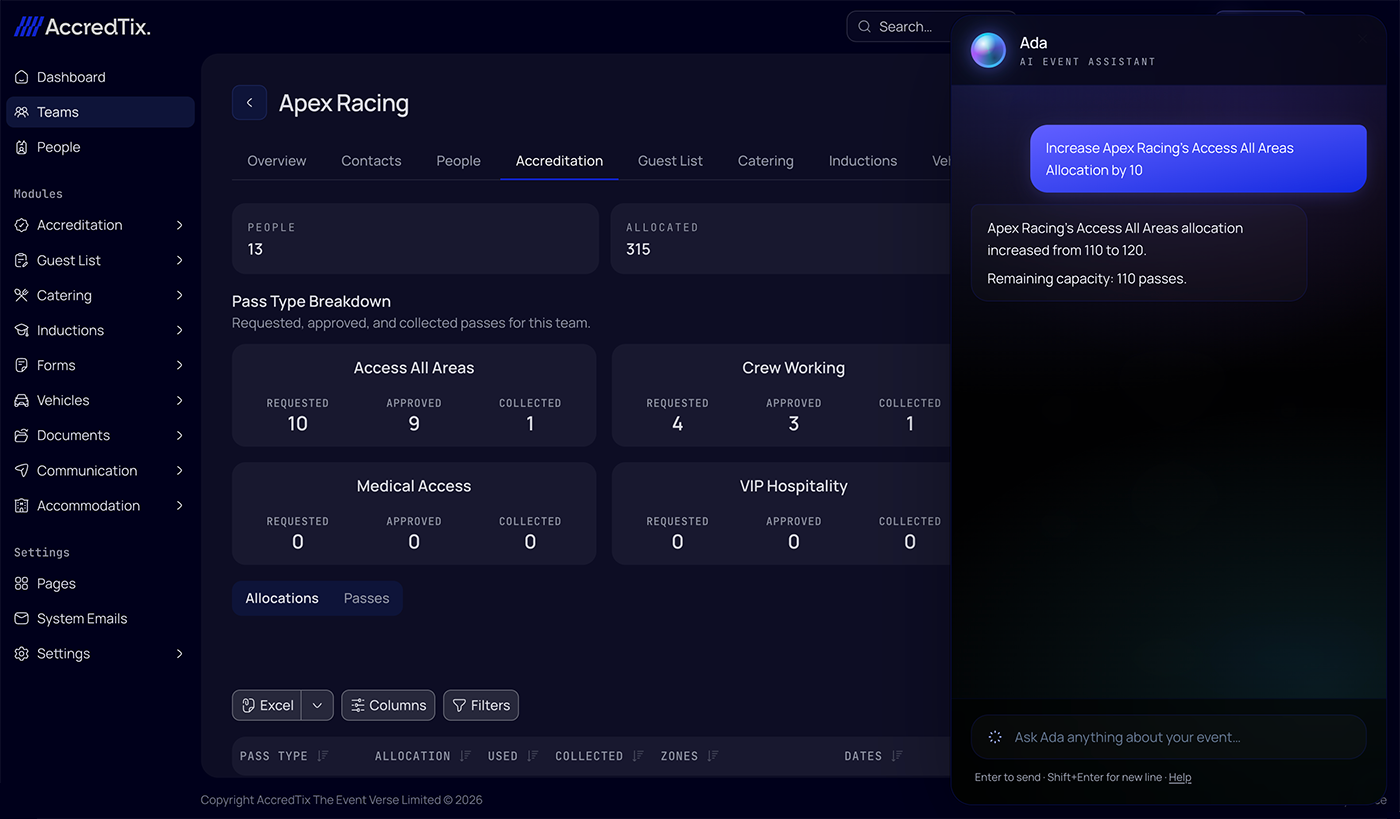
Task: Expand the Guest List module chevron
Action: click(180, 260)
